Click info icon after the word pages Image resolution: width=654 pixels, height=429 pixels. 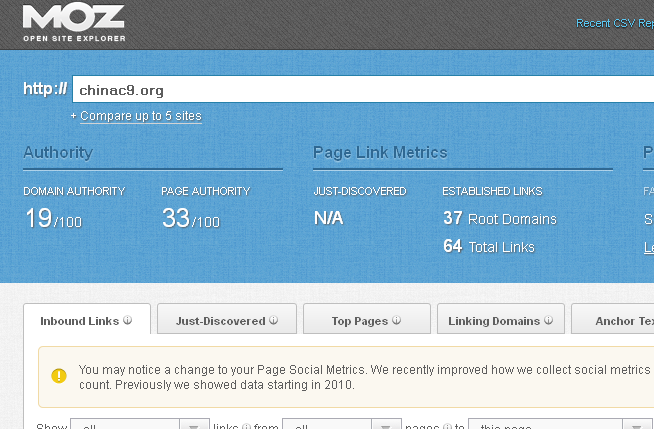tap(447, 426)
